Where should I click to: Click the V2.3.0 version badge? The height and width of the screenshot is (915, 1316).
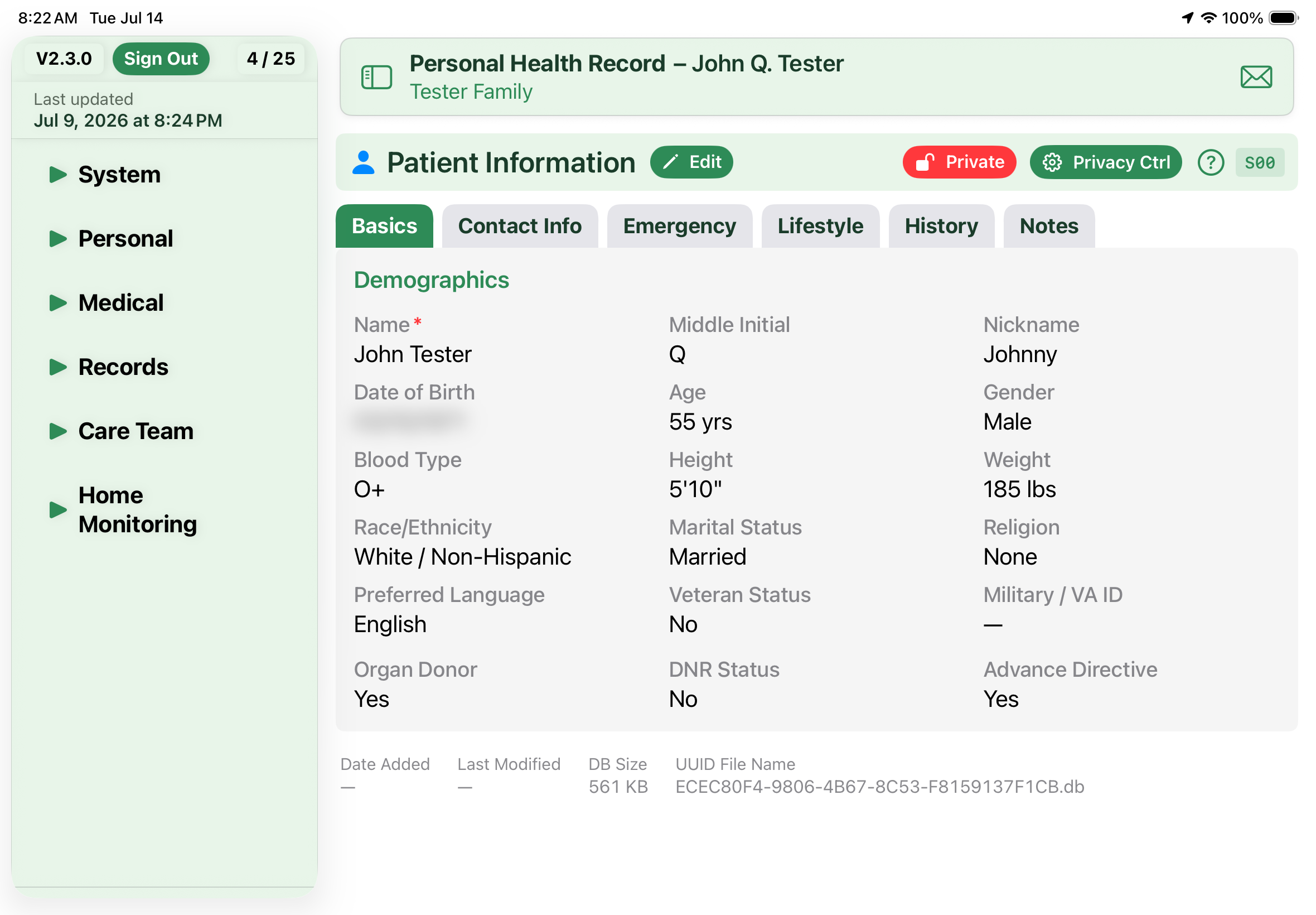[64, 59]
